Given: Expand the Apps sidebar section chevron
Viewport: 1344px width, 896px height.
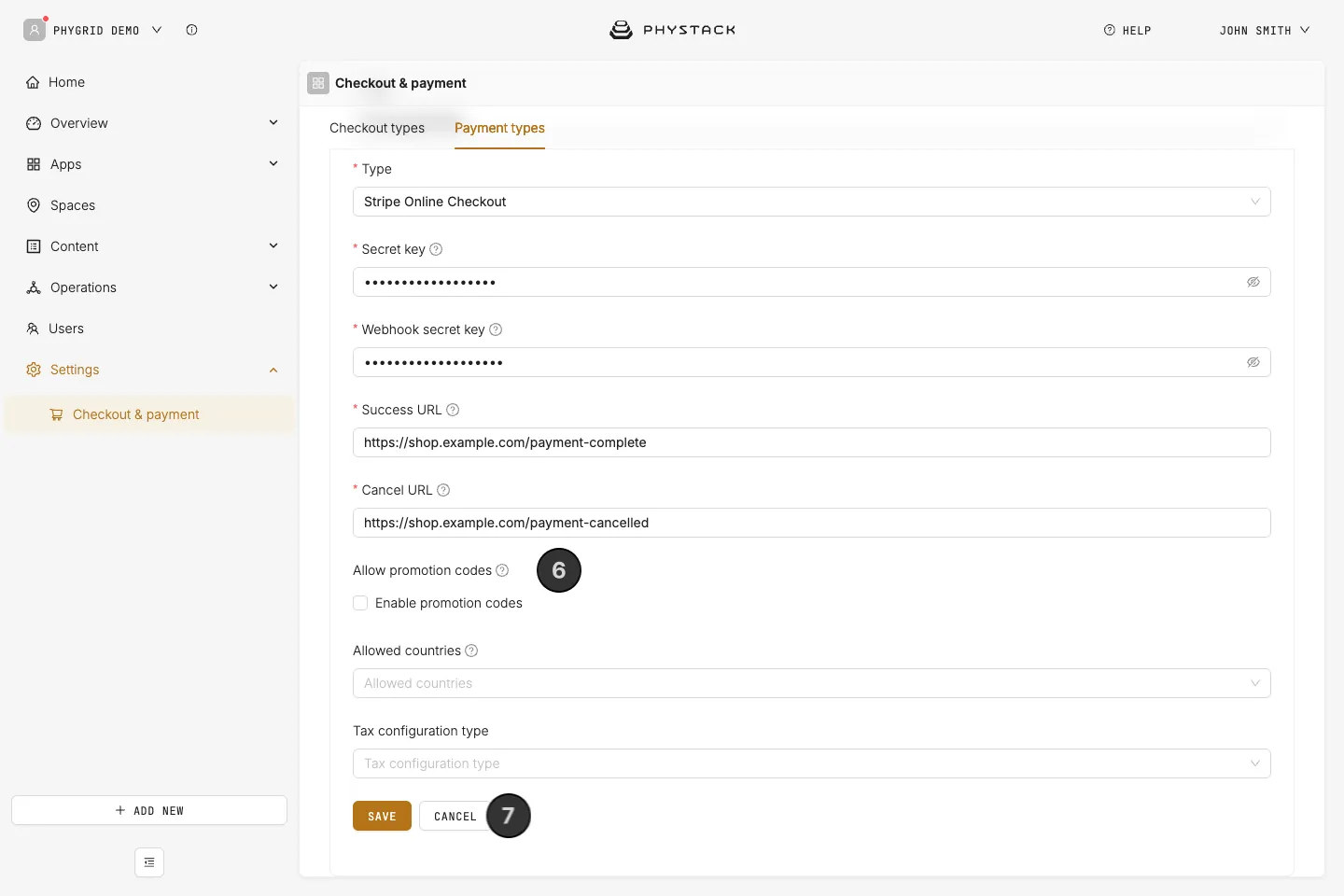Looking at the screenshot, I should 273,164.
